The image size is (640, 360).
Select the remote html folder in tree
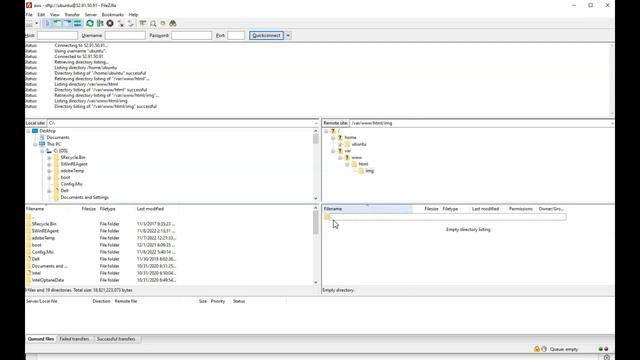coord(363,164)
